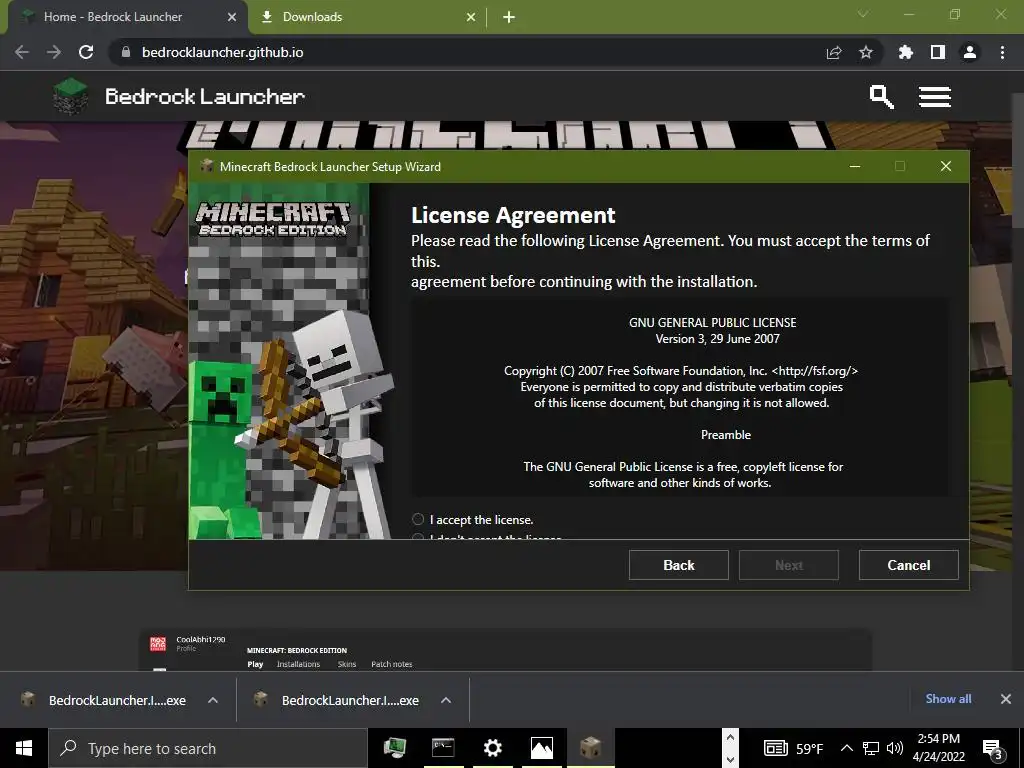Go forward in the browser
1024x768 pixels.
pos(54,52)
